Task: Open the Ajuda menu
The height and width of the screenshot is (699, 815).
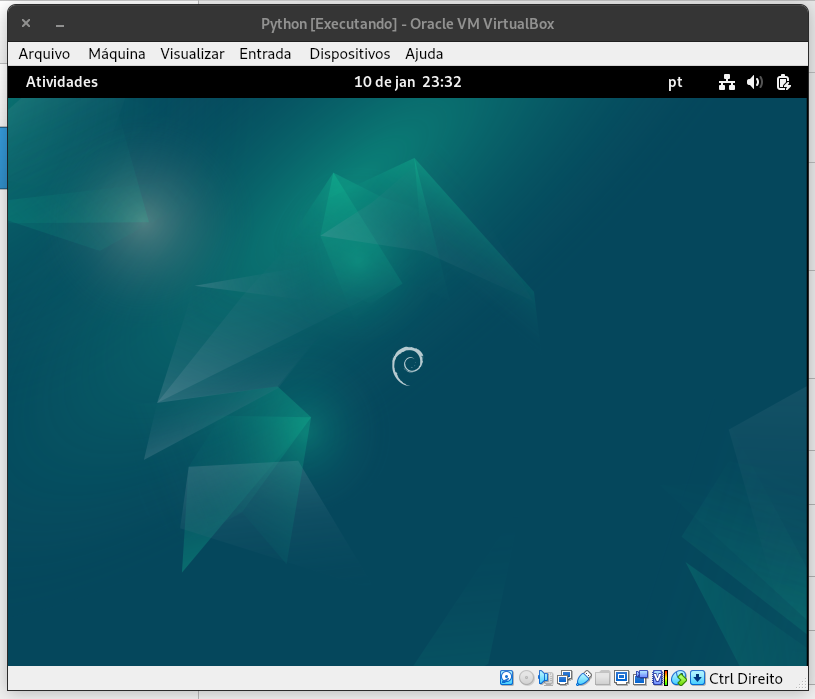Action: [x=424, y=54]
